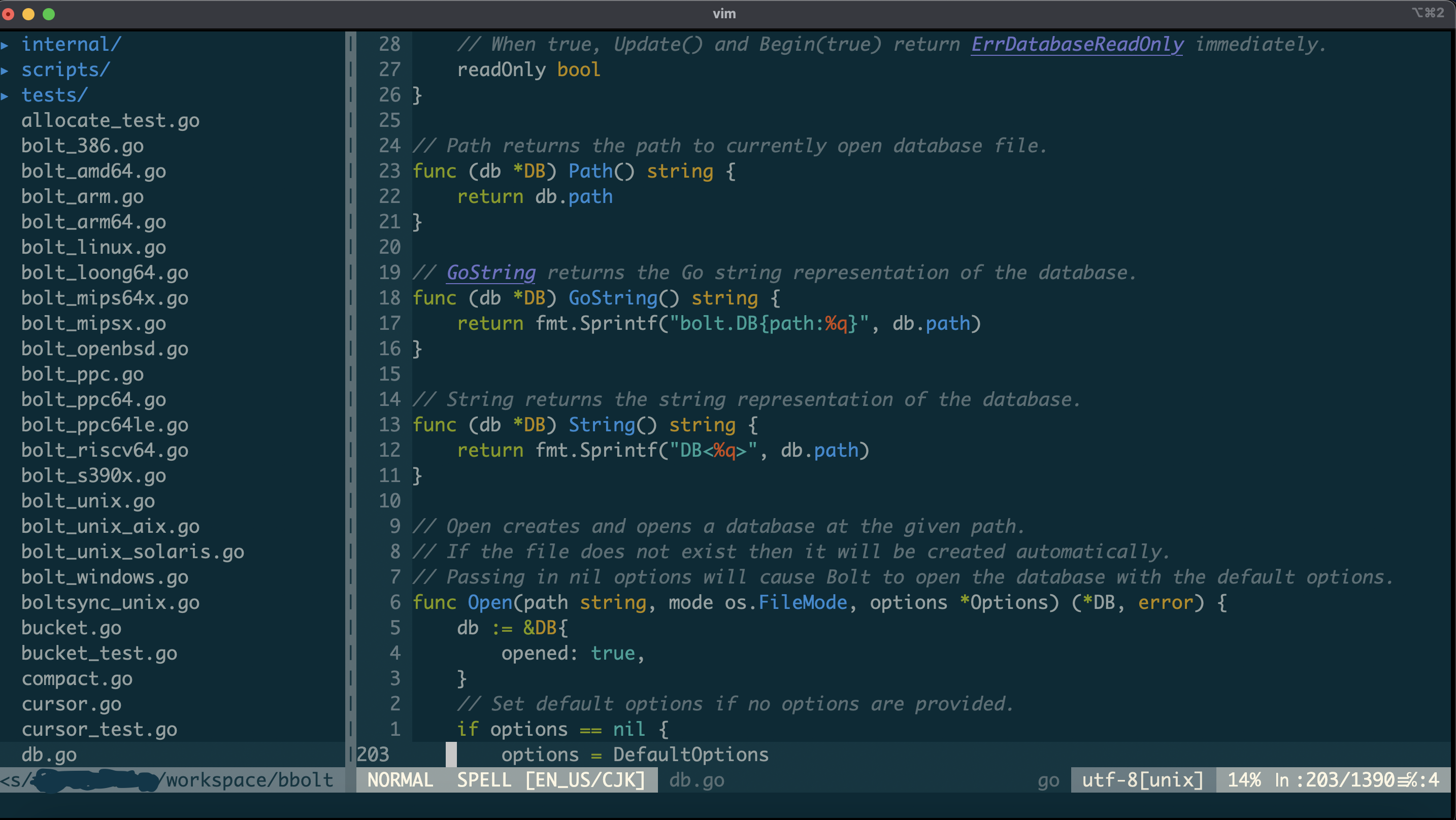Open cursor_test.go file
The image size is (1456, 820).
pos(100,730)
